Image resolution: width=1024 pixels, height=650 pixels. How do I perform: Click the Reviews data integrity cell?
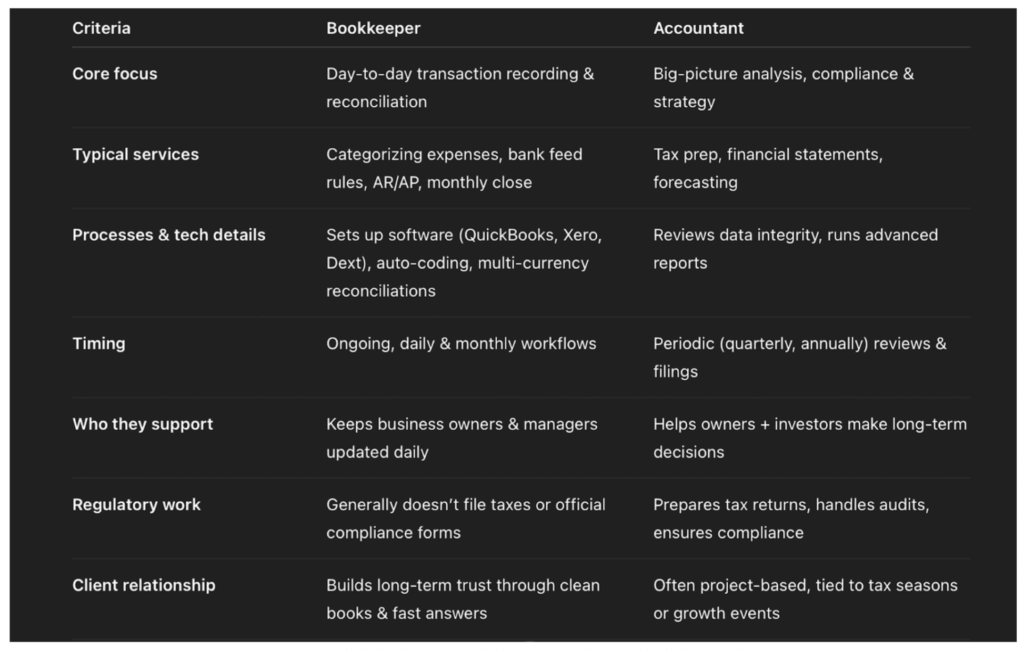tap(795, 249)
